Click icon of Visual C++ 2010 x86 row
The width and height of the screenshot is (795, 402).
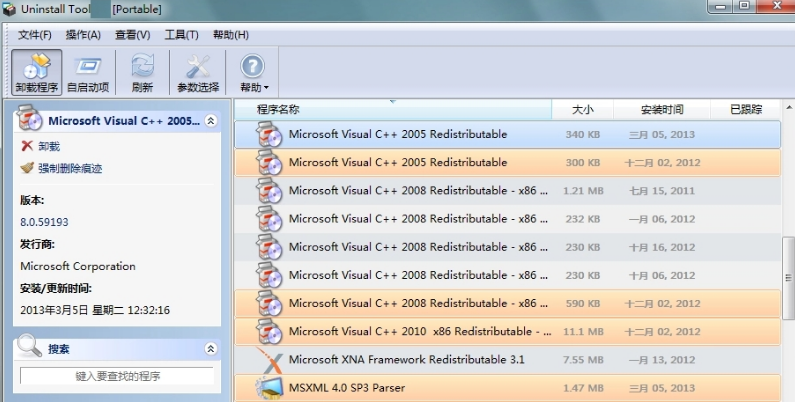coord(269,332)
